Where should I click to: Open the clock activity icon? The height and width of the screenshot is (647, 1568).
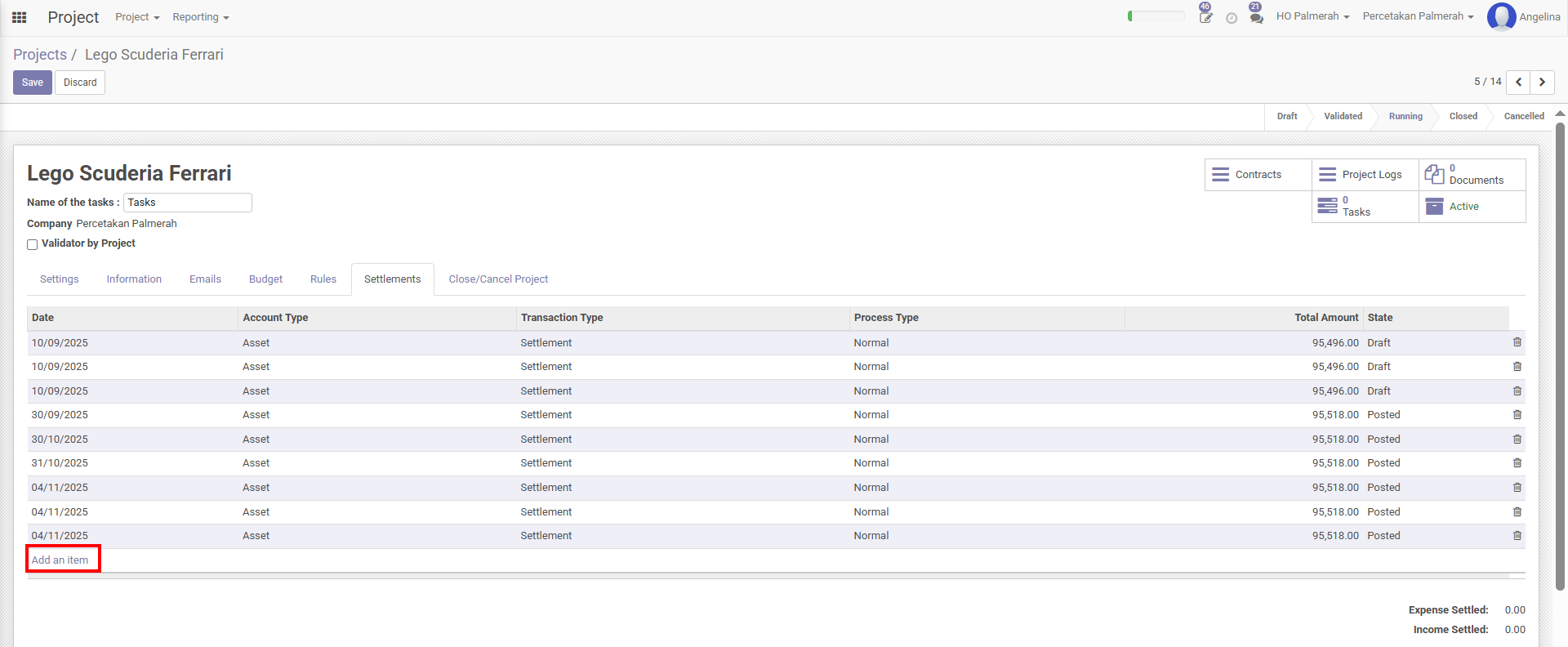[x=1232, y=18]
